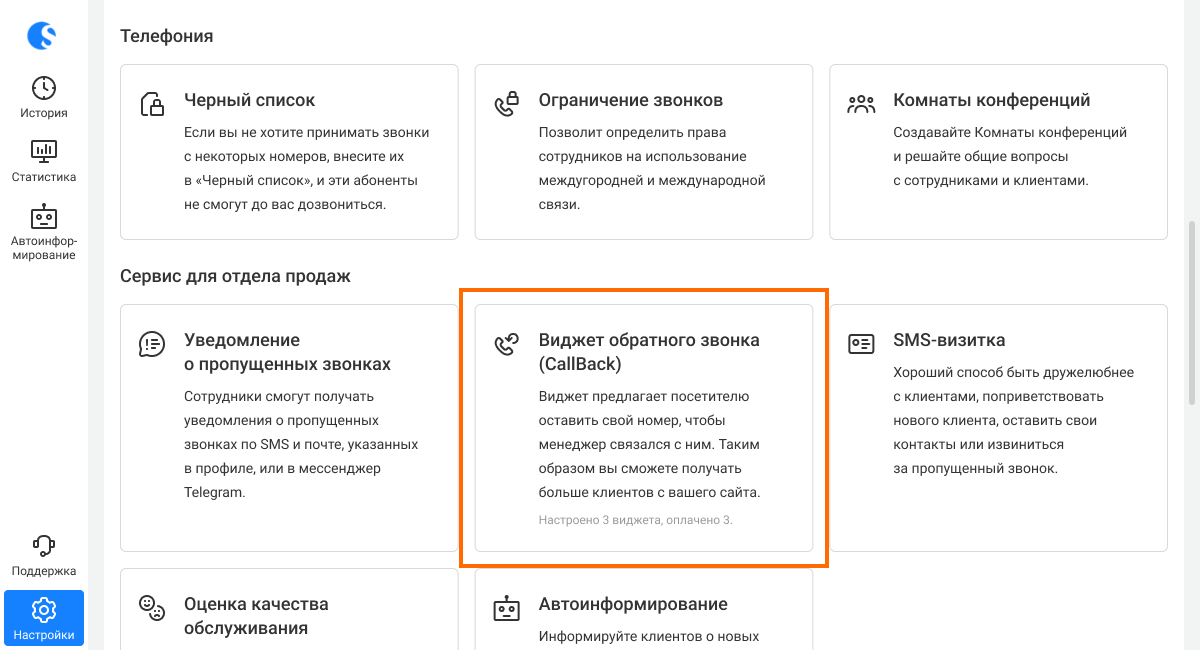Open the SMS-визитка card heading

[949, 340]
